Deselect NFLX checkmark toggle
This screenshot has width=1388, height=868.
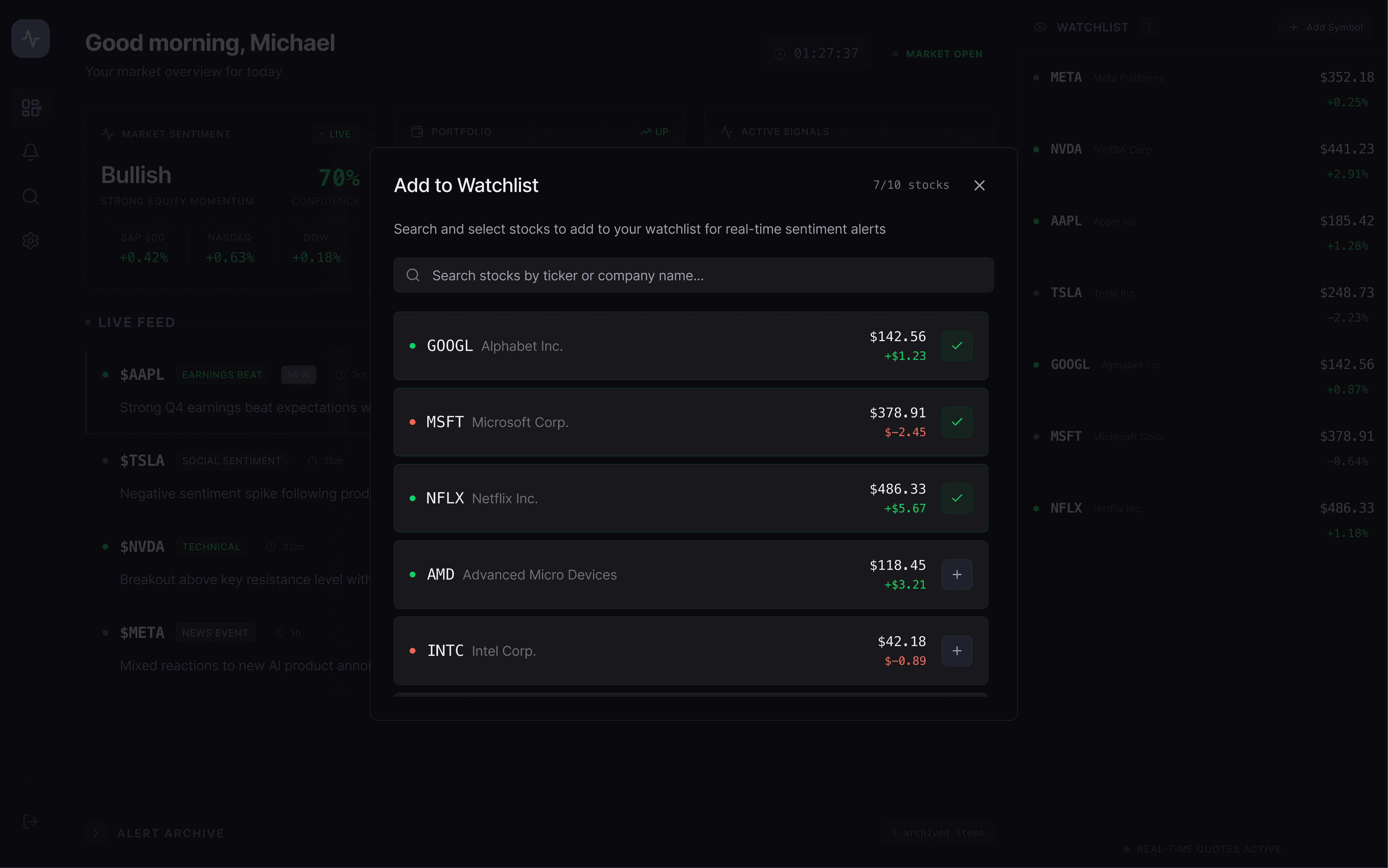pyautogui.click(x=957, y=498)
